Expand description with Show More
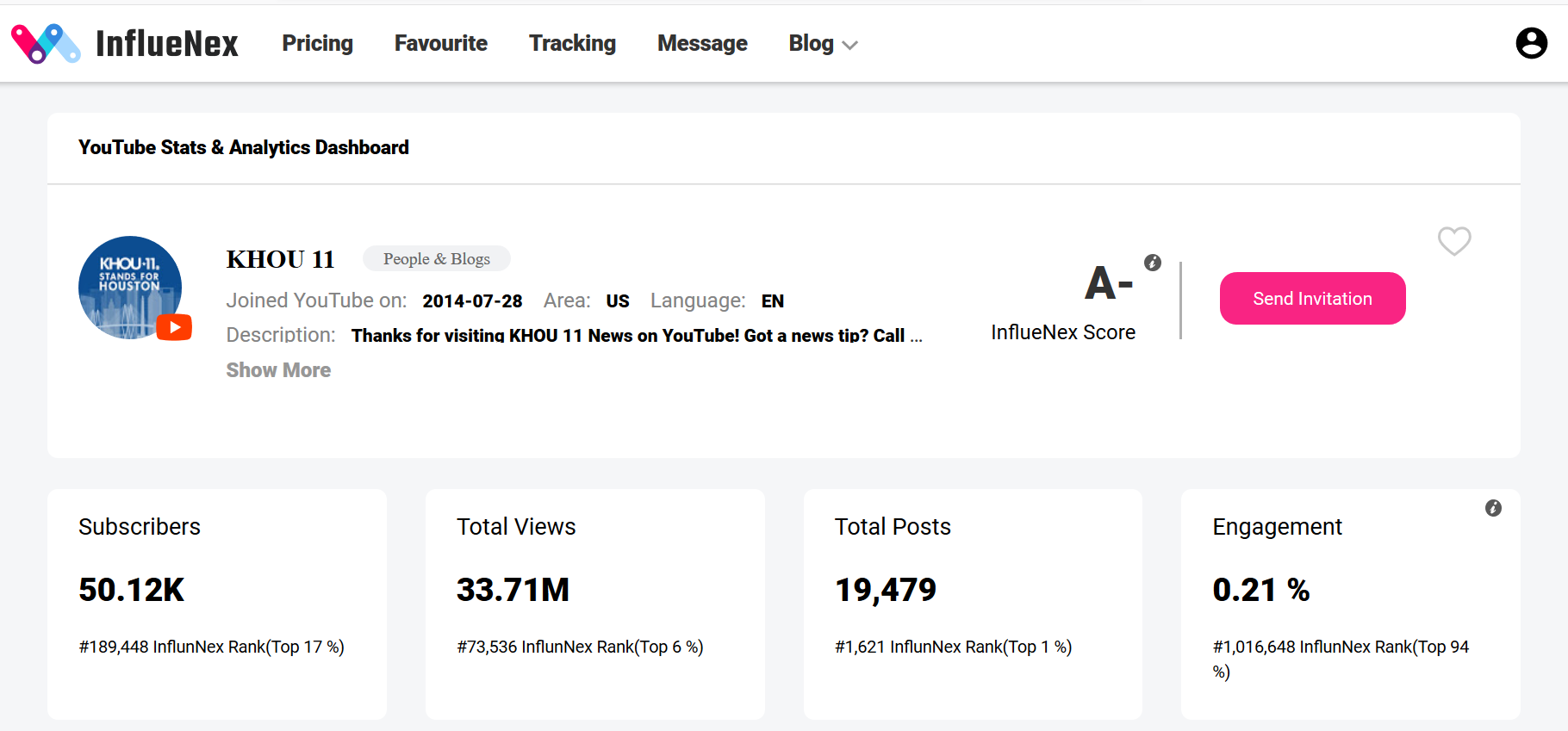The height and width of the screenshot is (731, 1568). click(x=278, y=370)
